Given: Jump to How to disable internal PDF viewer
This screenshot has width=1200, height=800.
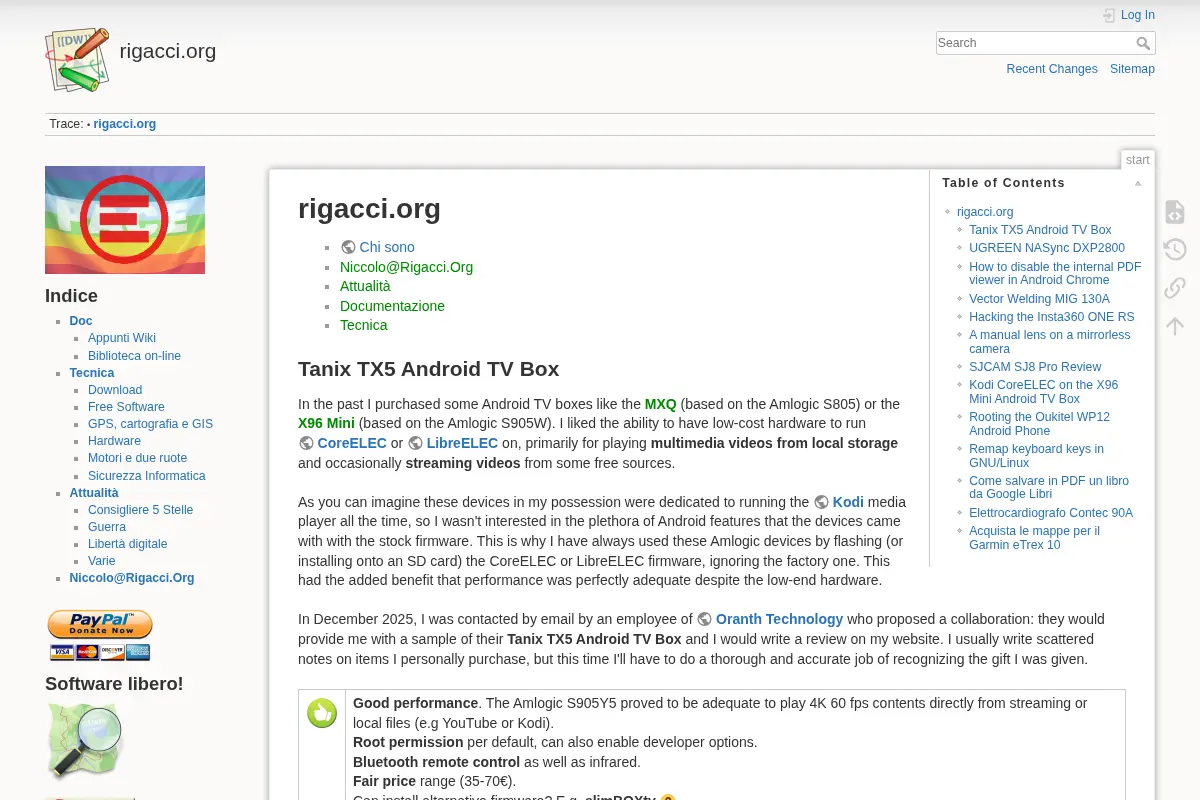Looking at the screenshot, I should (x=1055, y=273).
